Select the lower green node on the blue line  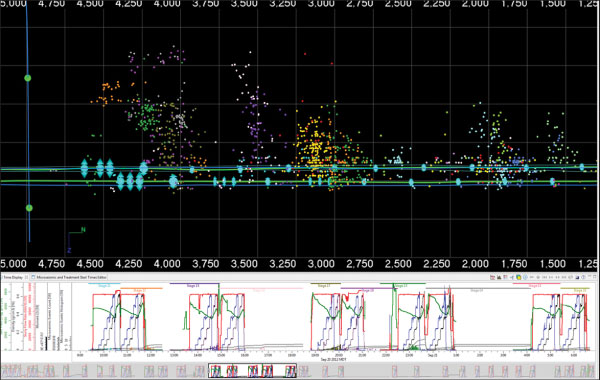(29, 208)
